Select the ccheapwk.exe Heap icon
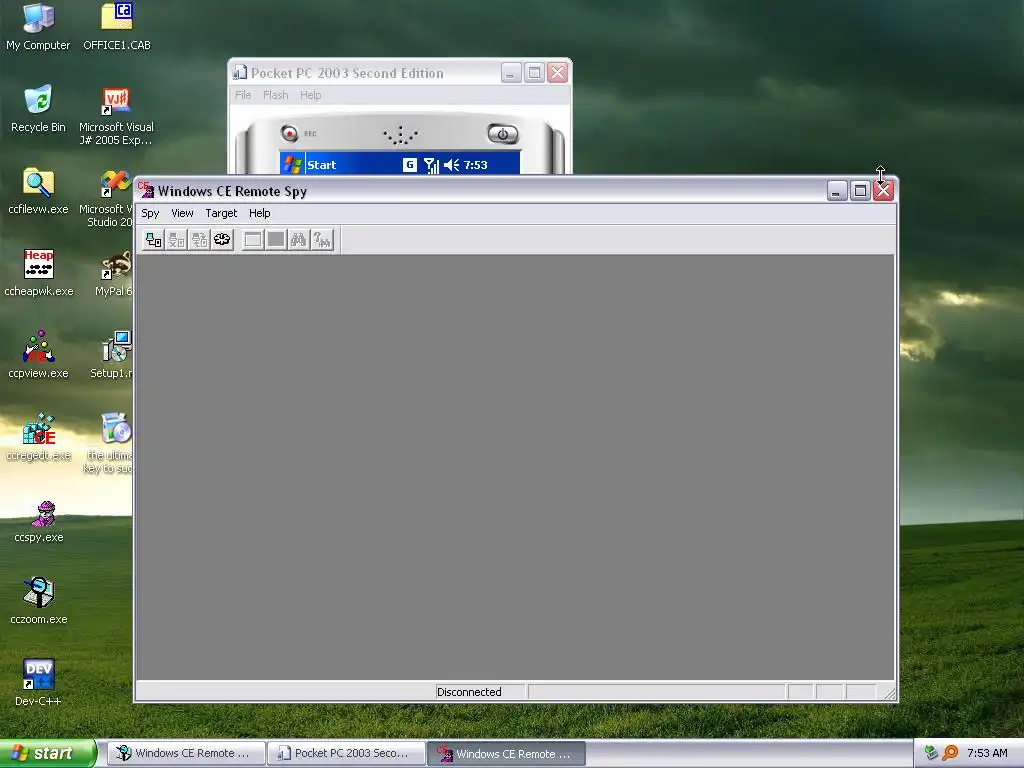 click(x=39, y=272)
